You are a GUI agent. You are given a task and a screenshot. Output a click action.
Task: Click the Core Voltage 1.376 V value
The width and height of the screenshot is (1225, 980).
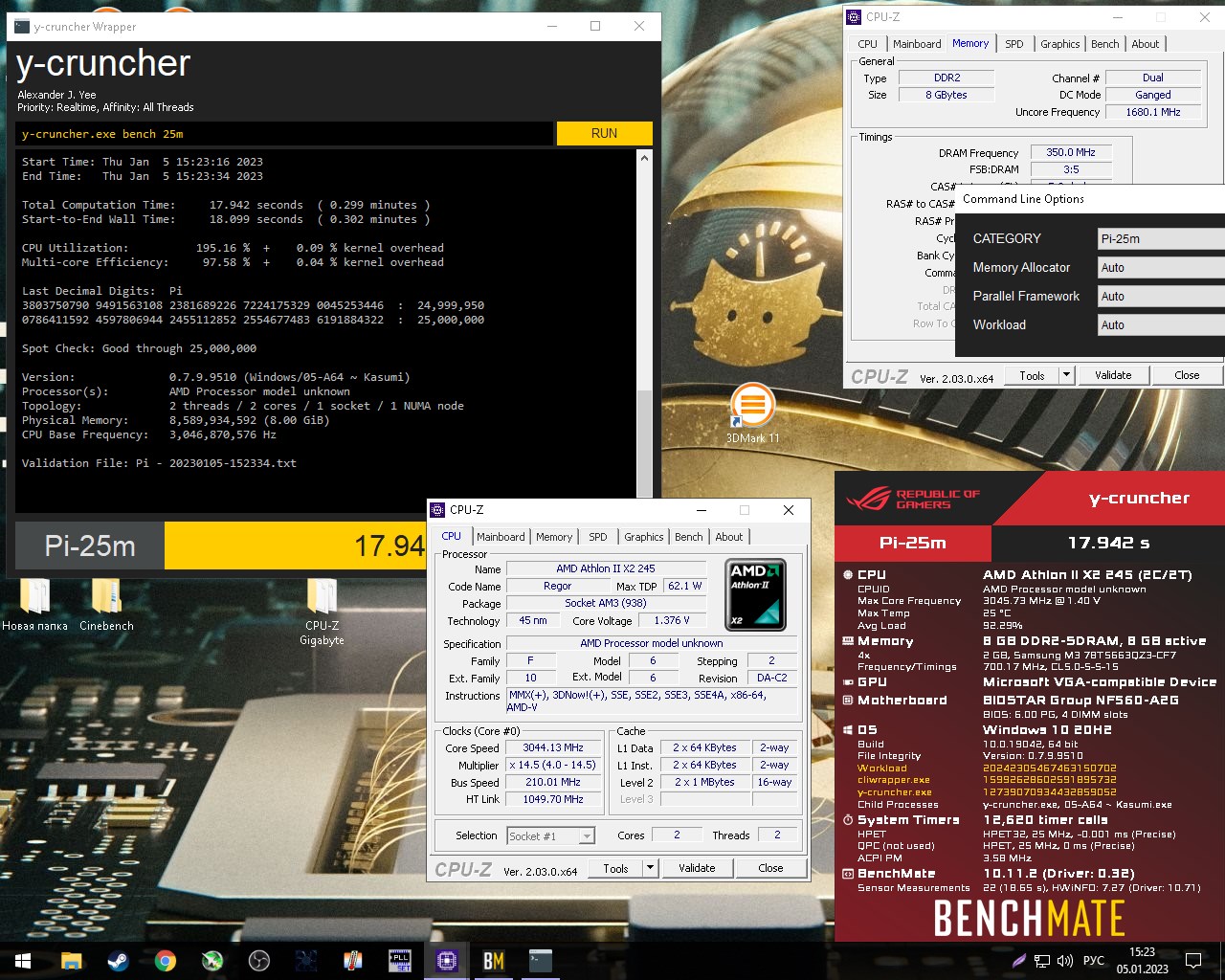coord(672,620)
